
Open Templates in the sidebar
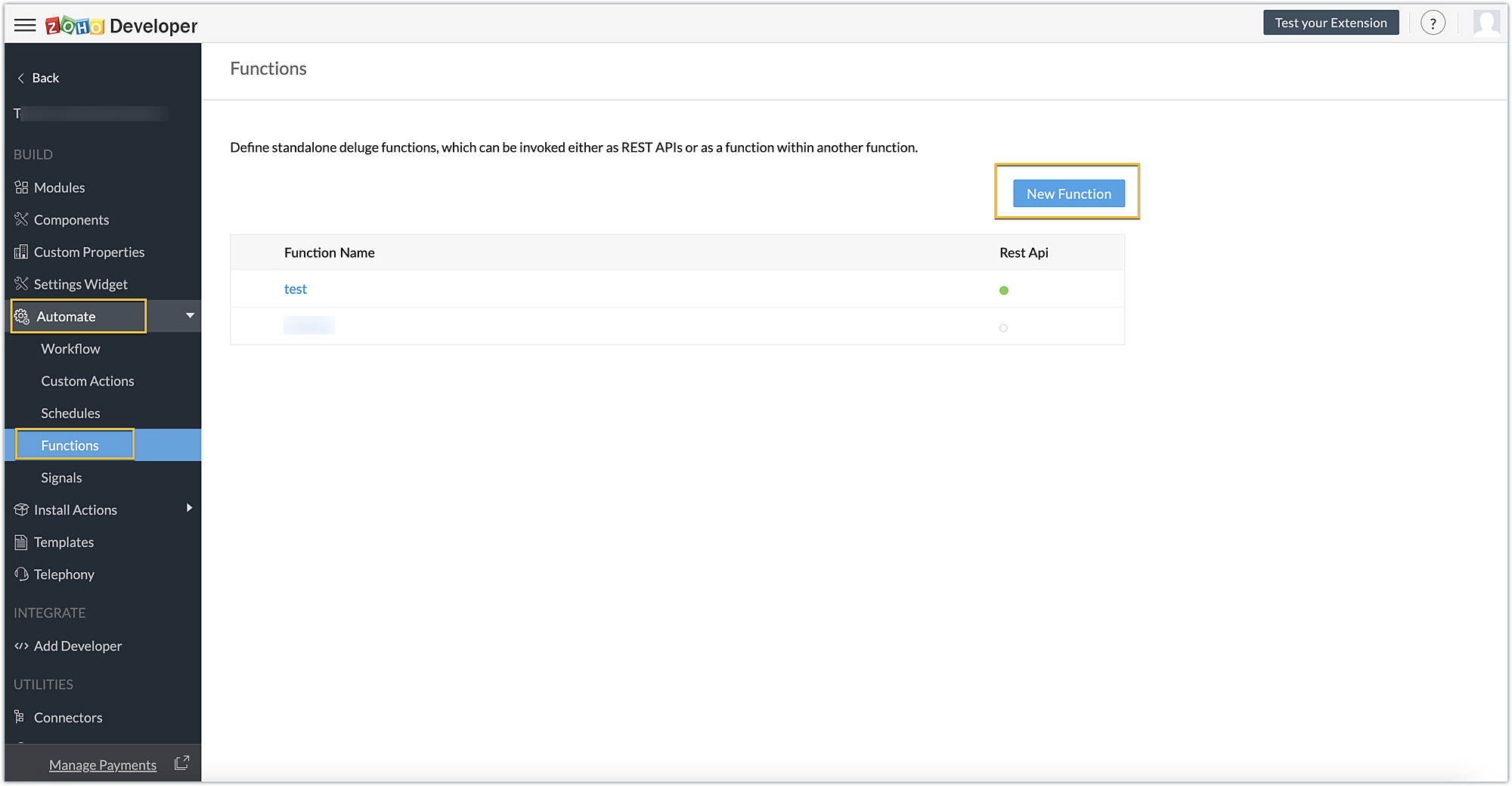coord(64,543)
